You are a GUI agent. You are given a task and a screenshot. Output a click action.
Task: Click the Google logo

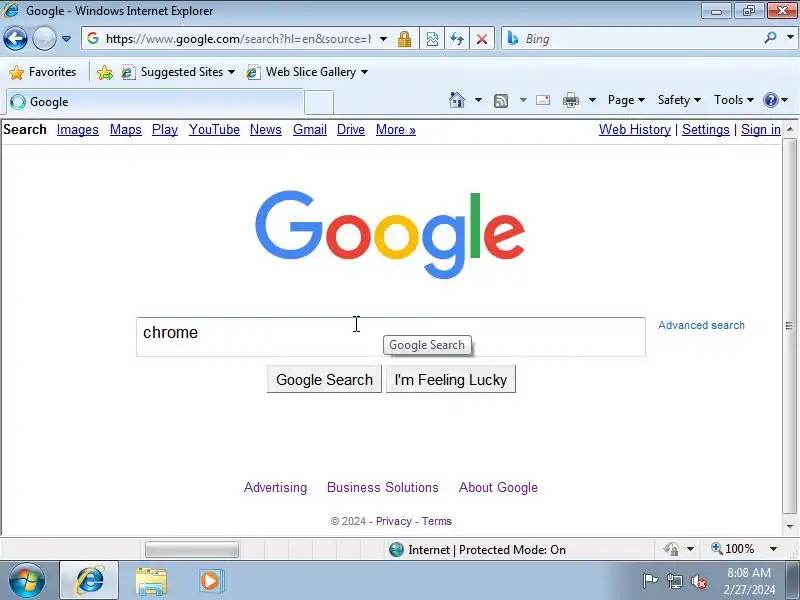tap(390, 235)
